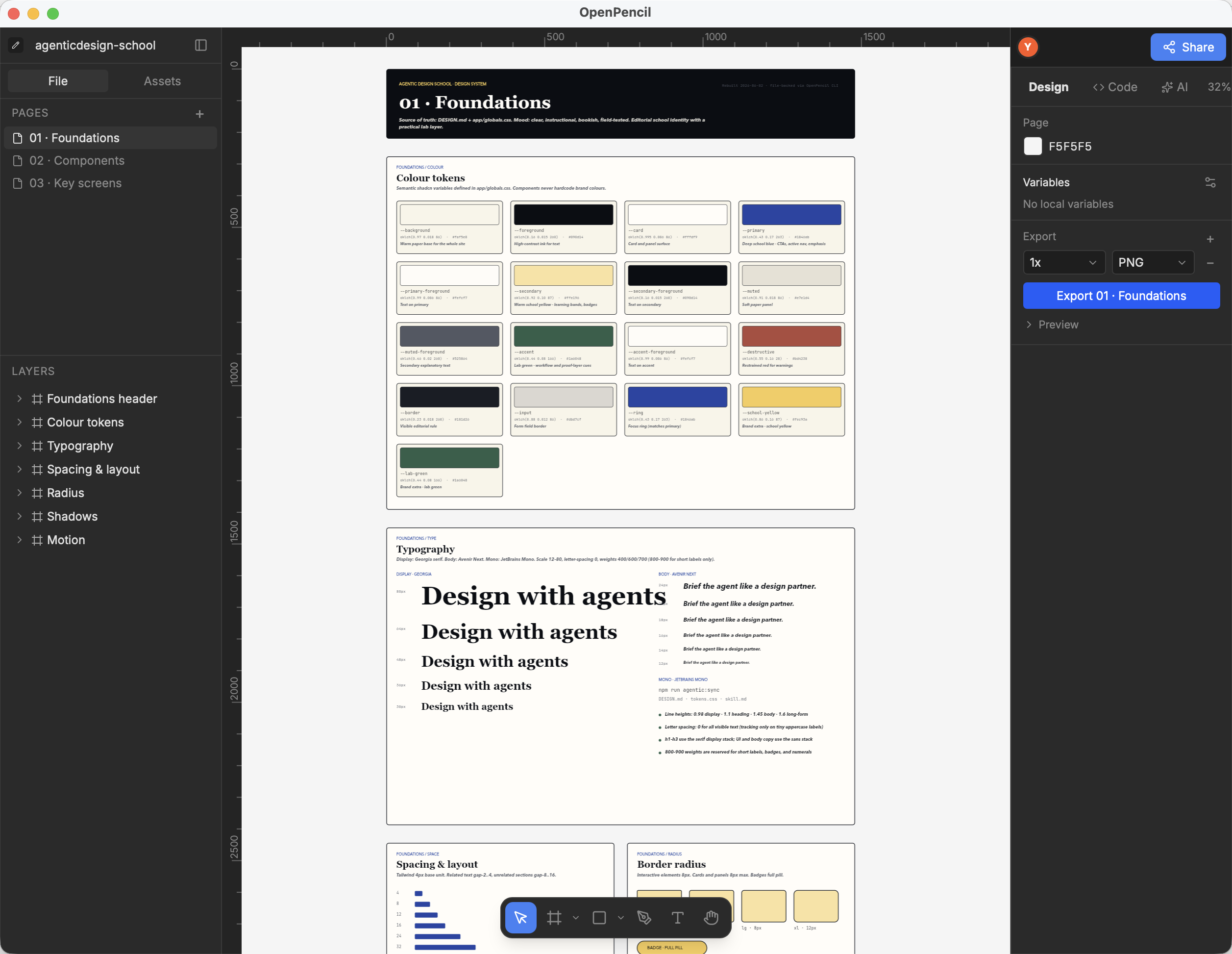Click the 'No local variables' text
The image size is (1232, 954).
[1068, 204]
